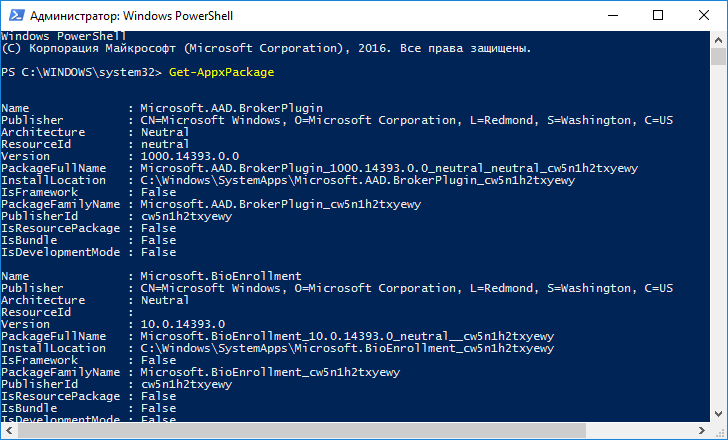This screenshot has height=440, width=728.
Task: Click version value 10.0.14393.0
Action: click(x=181, y=324)
